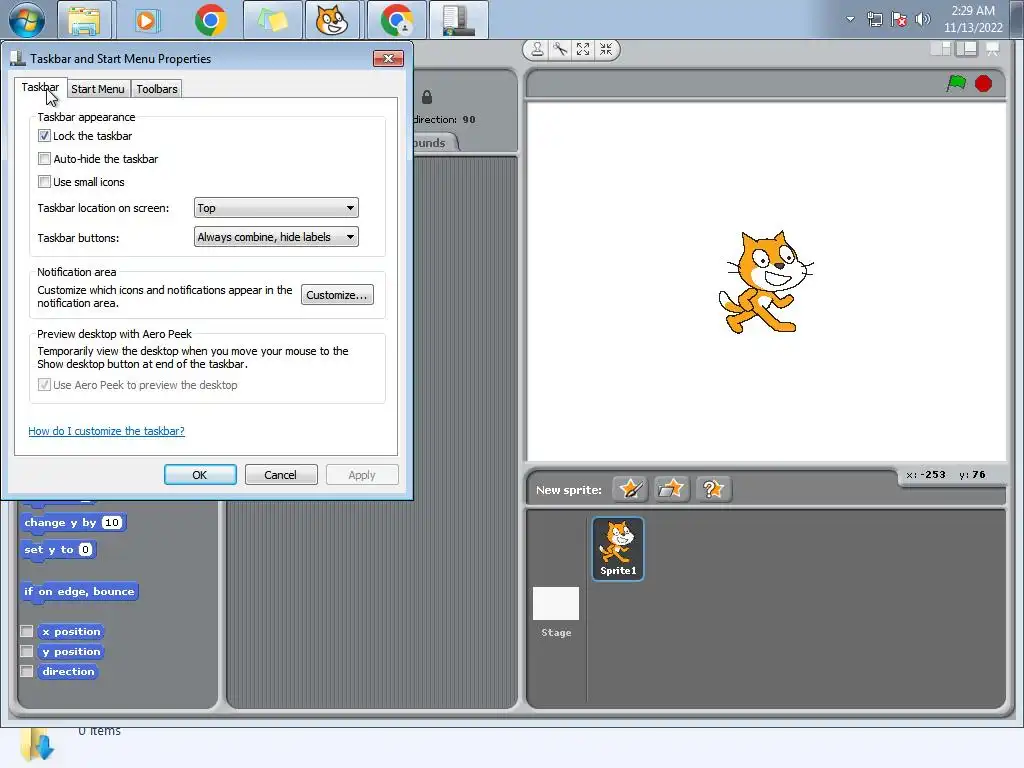This screenshot has height=768, width=1024.
Task: Open the Action Center flag icon
Action: tap(899, 19)
